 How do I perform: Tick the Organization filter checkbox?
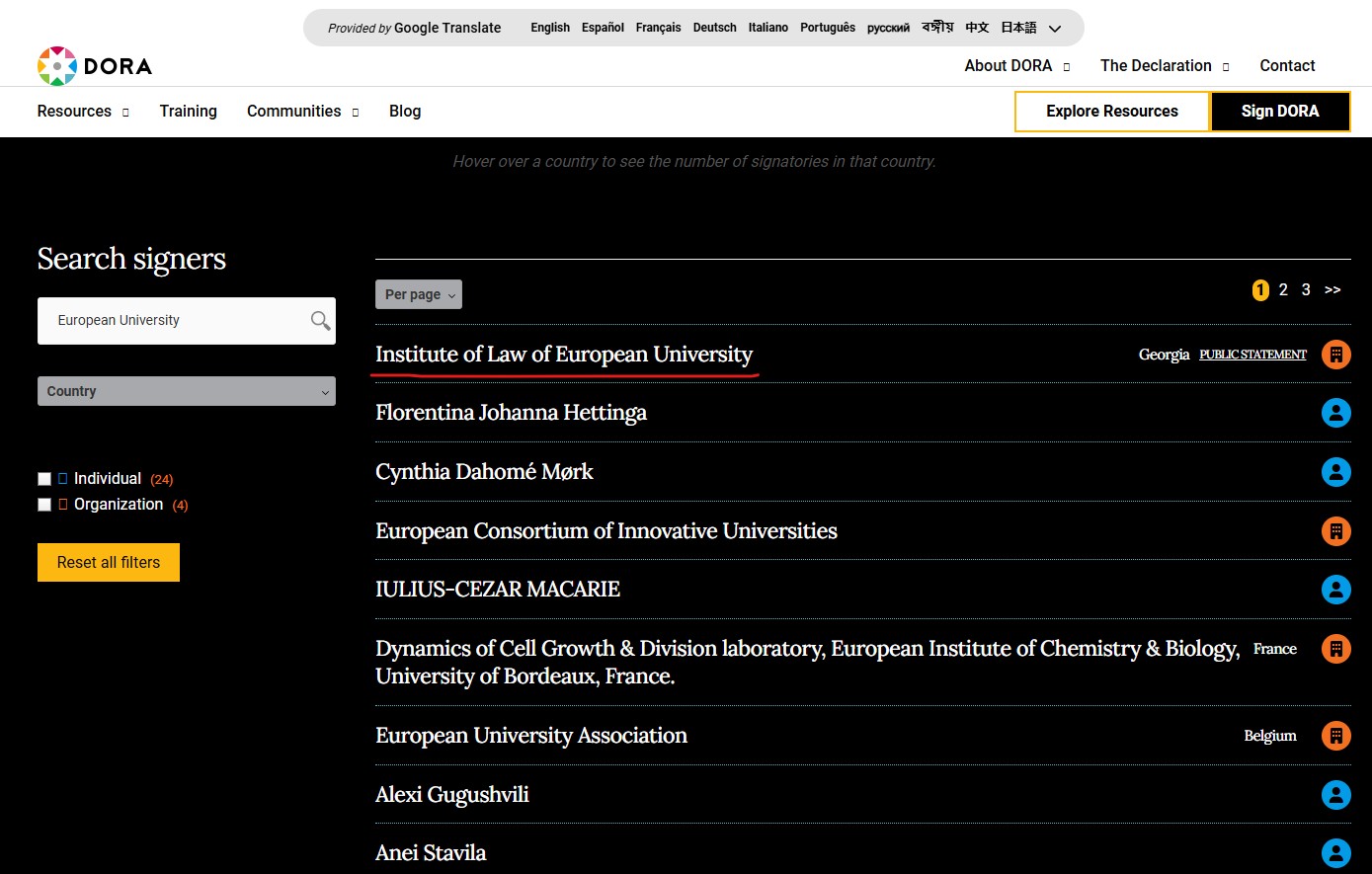click(44, 505)
